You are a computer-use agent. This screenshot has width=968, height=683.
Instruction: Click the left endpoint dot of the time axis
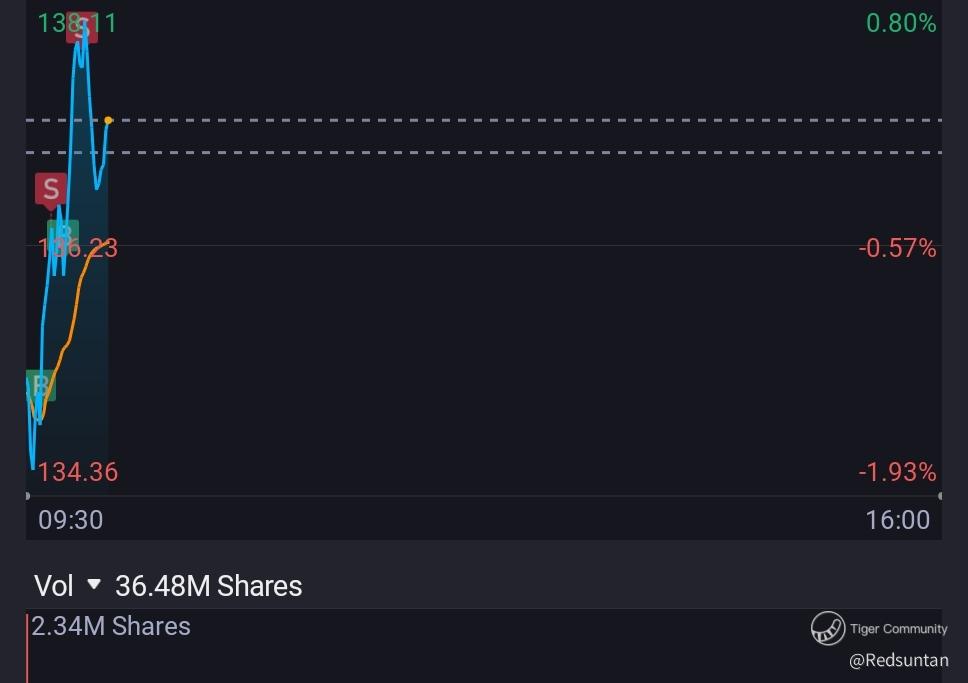[27, 496]
